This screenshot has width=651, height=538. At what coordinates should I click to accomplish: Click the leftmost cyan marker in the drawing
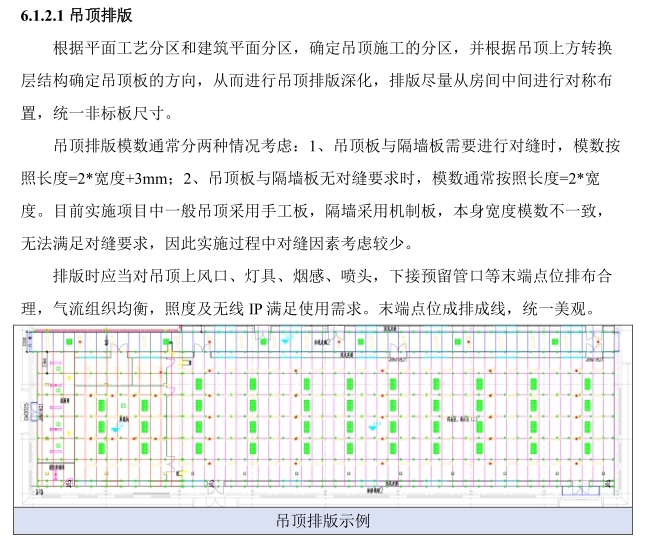[x=116, y=429]
